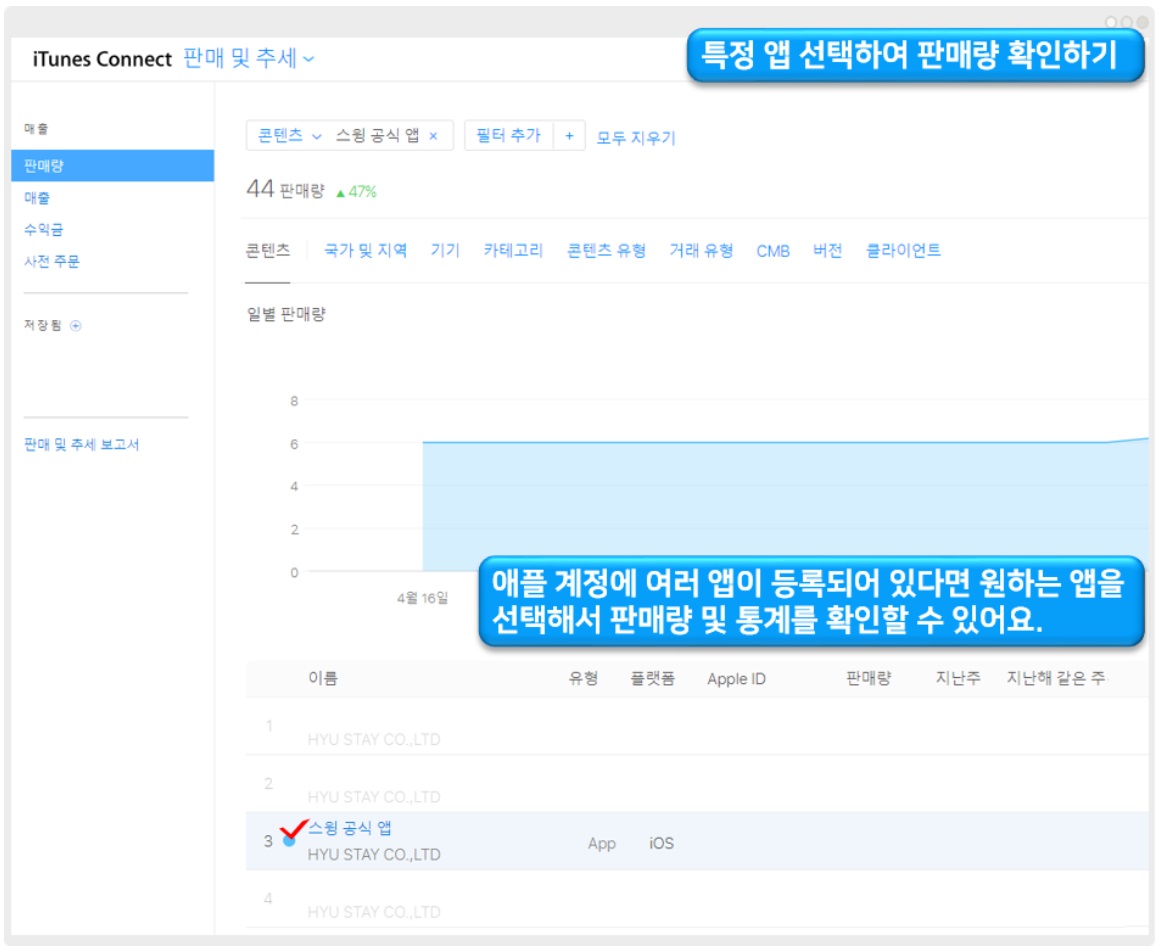The width and height of the screenshot is (1160, 948).
Task: Switch to the CMB tab
Action: (773, 252)
